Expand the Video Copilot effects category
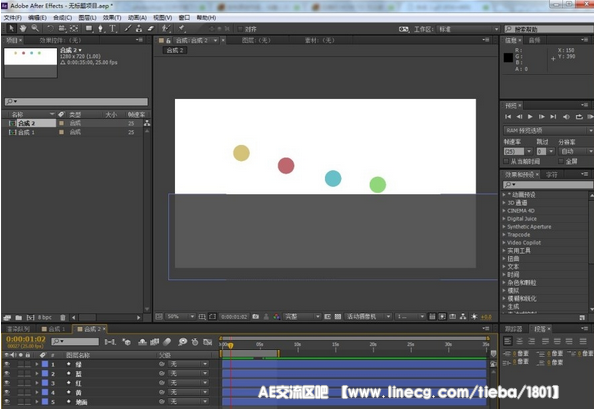Image resolution: width=594 pixels, height=409 pixels. click(x=504, y=243)
